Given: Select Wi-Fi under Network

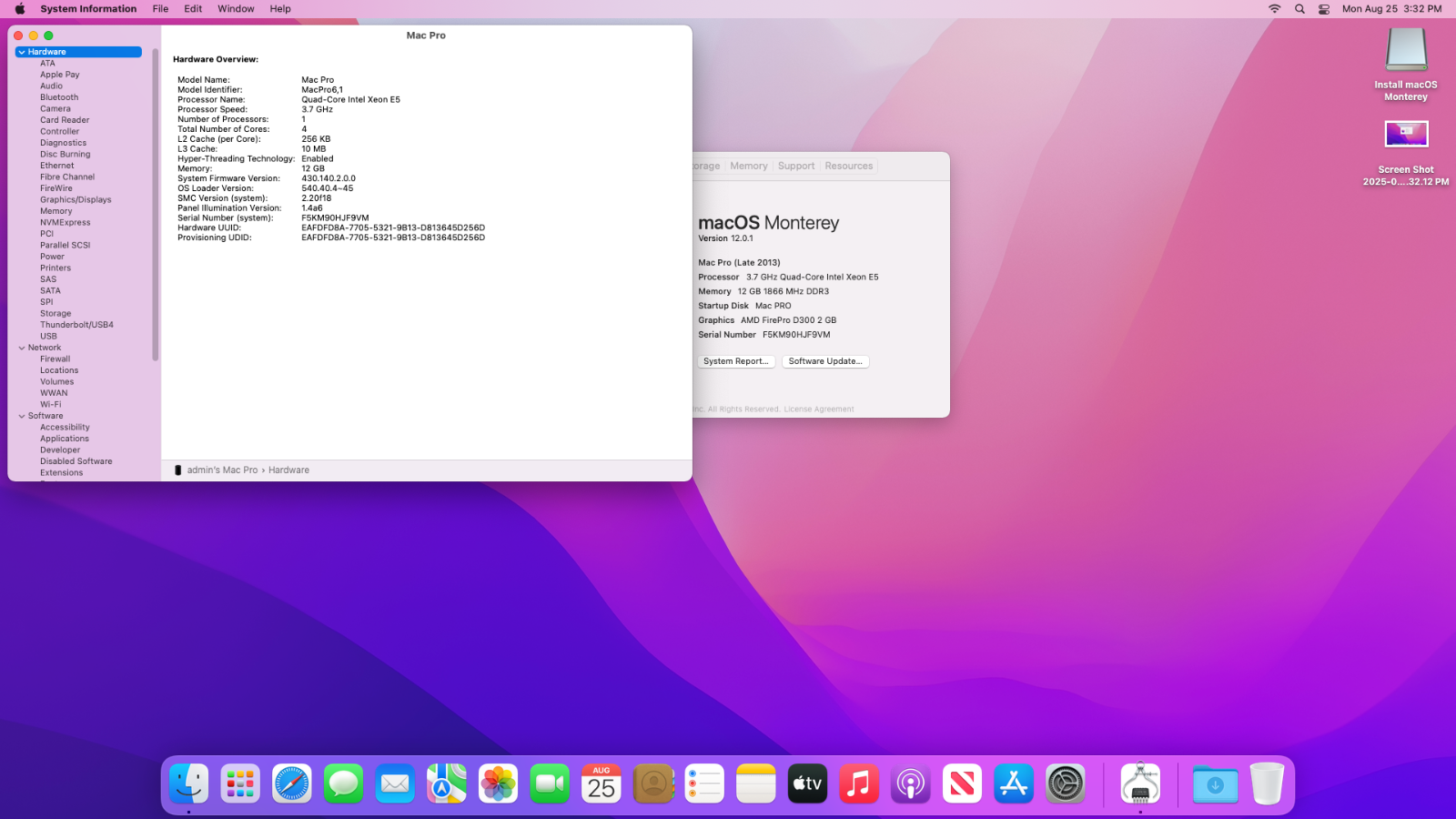Looking at the screenshot, I should click(x=51, y=404).
